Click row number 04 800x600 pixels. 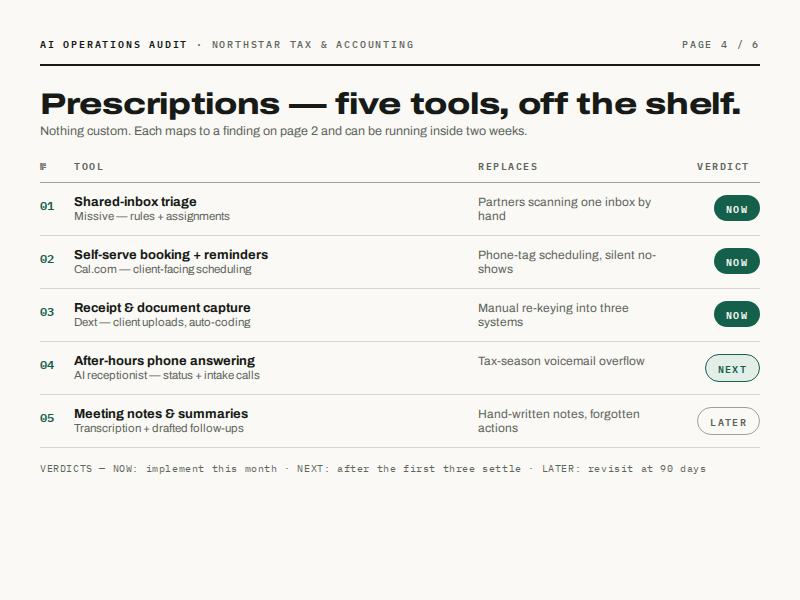(47, 365)
